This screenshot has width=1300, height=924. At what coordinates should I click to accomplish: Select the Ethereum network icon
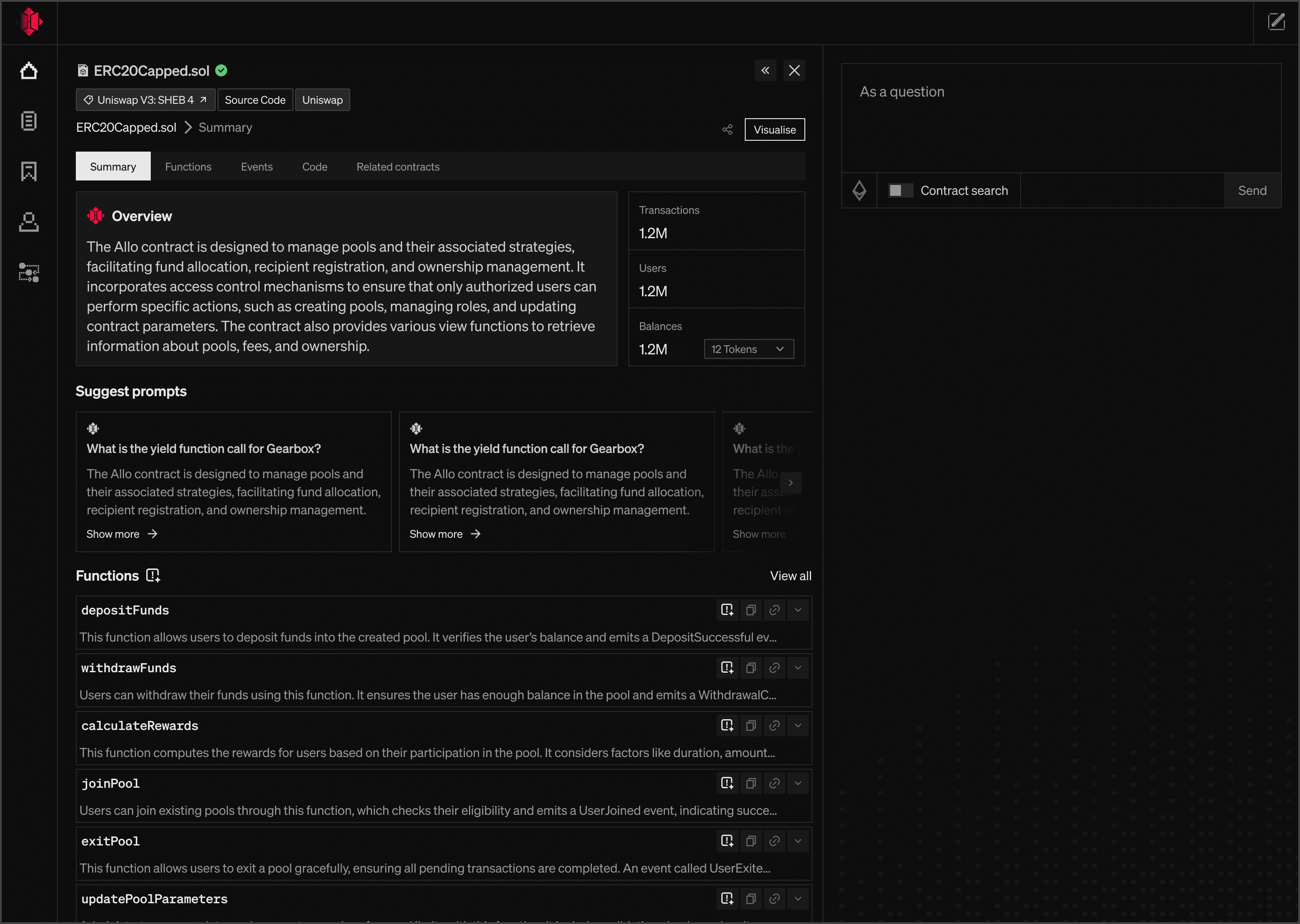coord(859,190)
